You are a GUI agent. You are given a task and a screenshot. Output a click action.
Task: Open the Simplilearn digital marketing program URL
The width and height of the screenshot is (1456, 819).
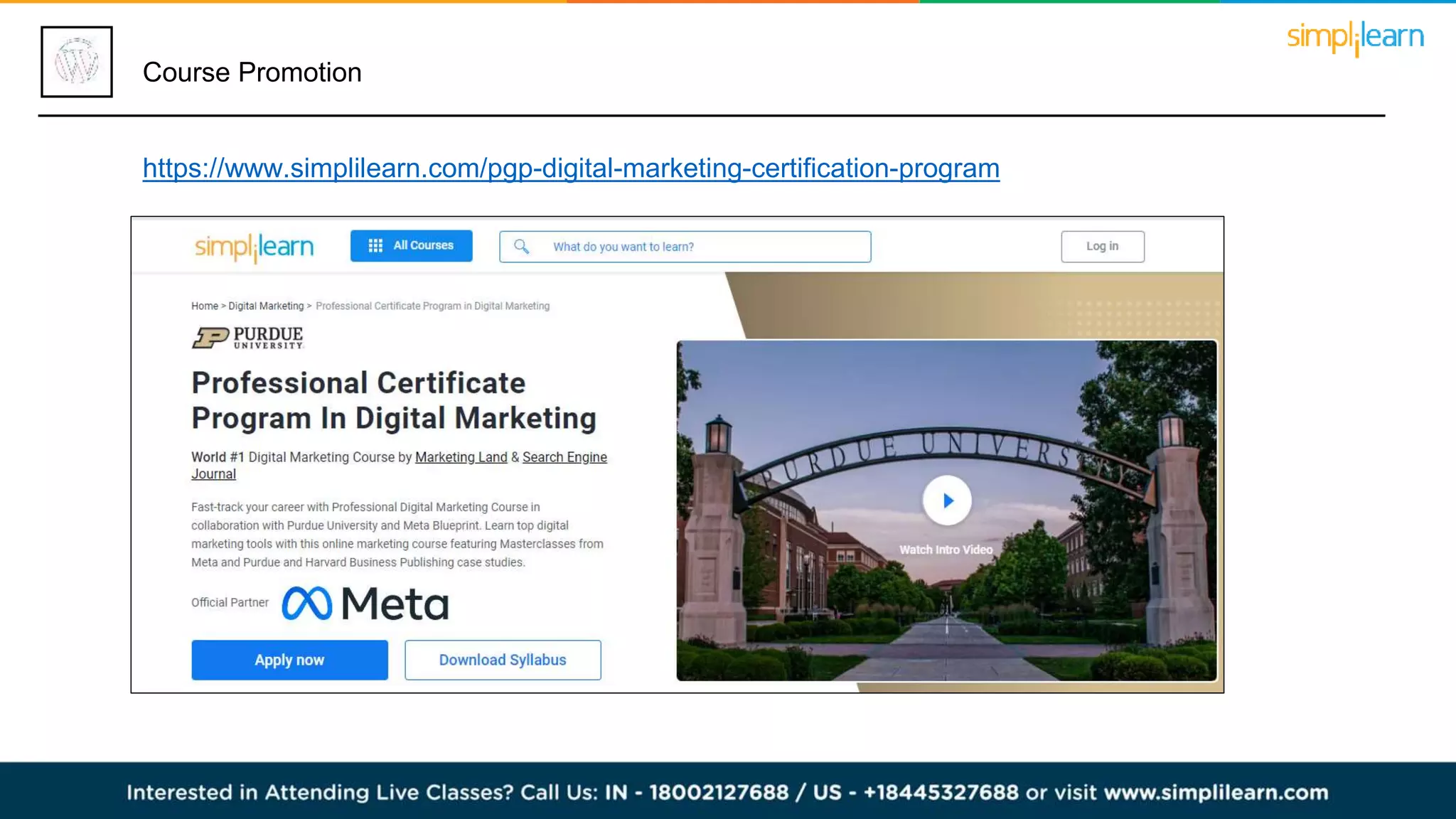571,168
